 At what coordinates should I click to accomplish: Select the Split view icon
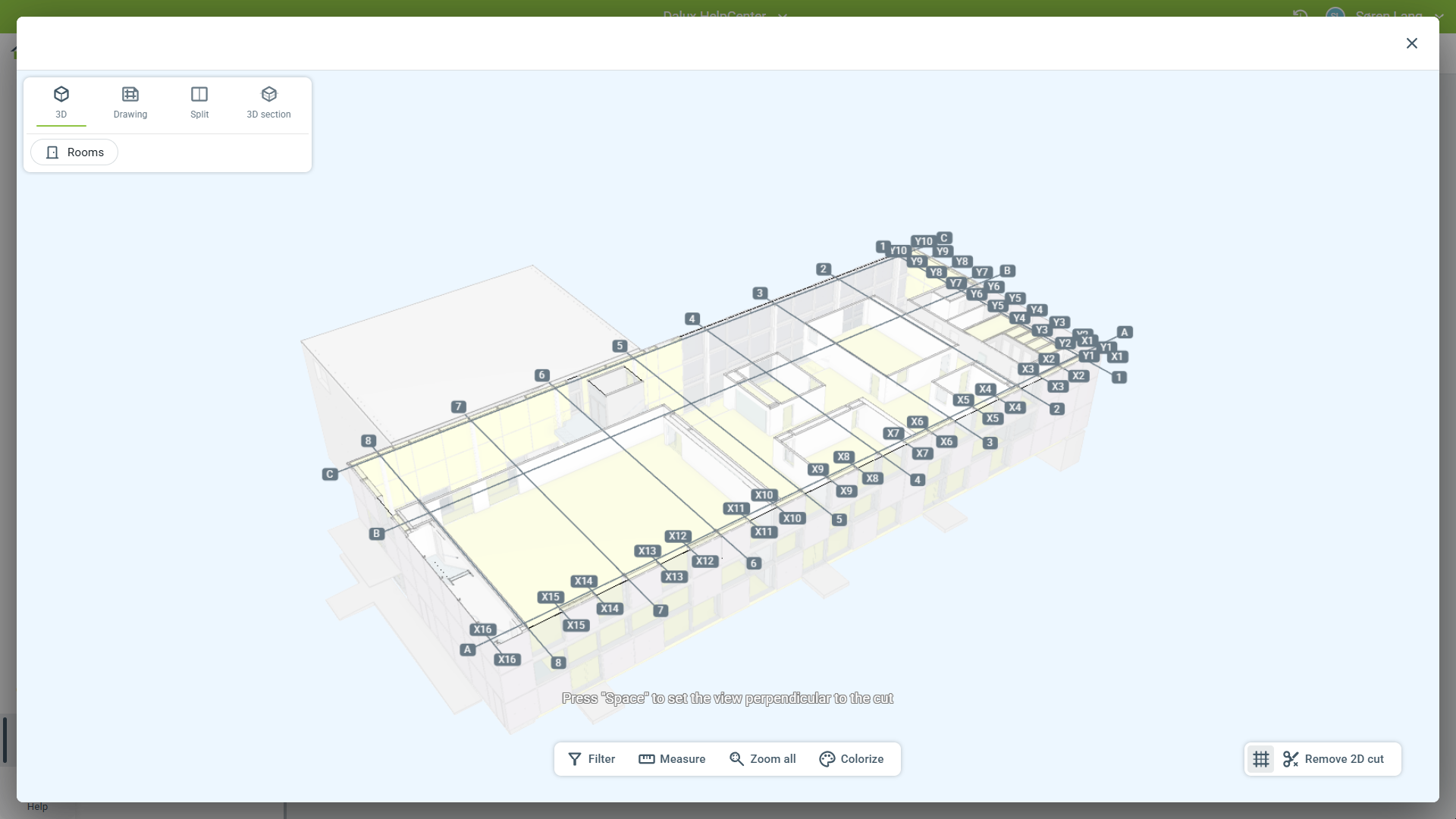[199, 102]
